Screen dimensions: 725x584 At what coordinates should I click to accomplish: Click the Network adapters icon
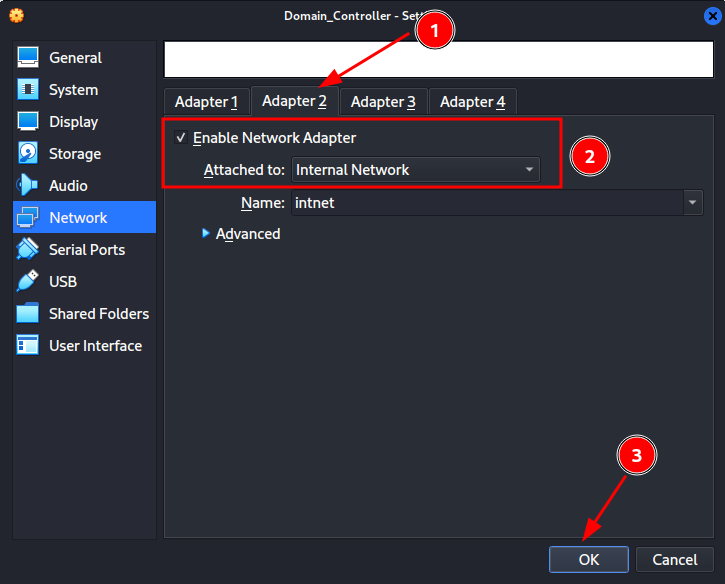[28, 217]
